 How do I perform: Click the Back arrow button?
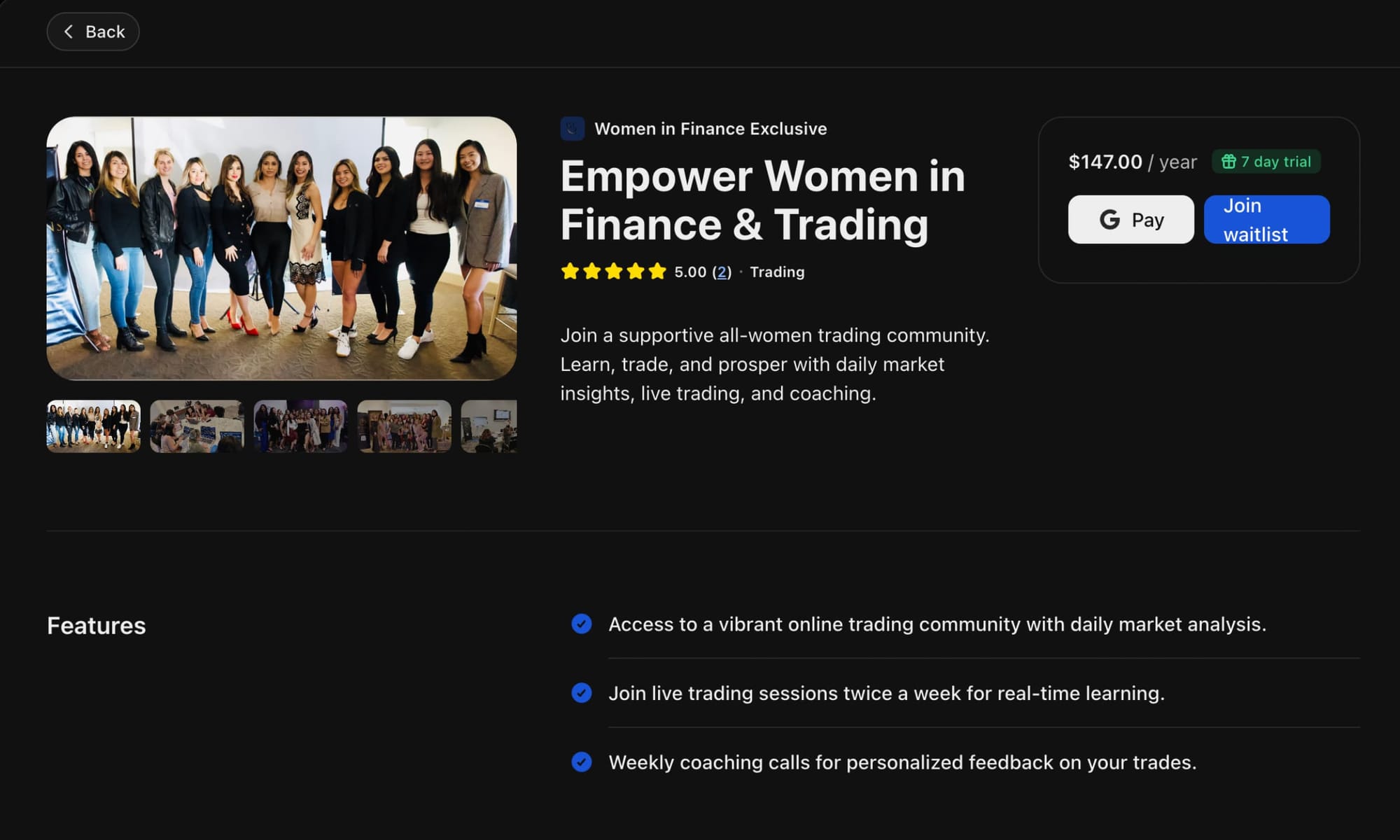93,31
